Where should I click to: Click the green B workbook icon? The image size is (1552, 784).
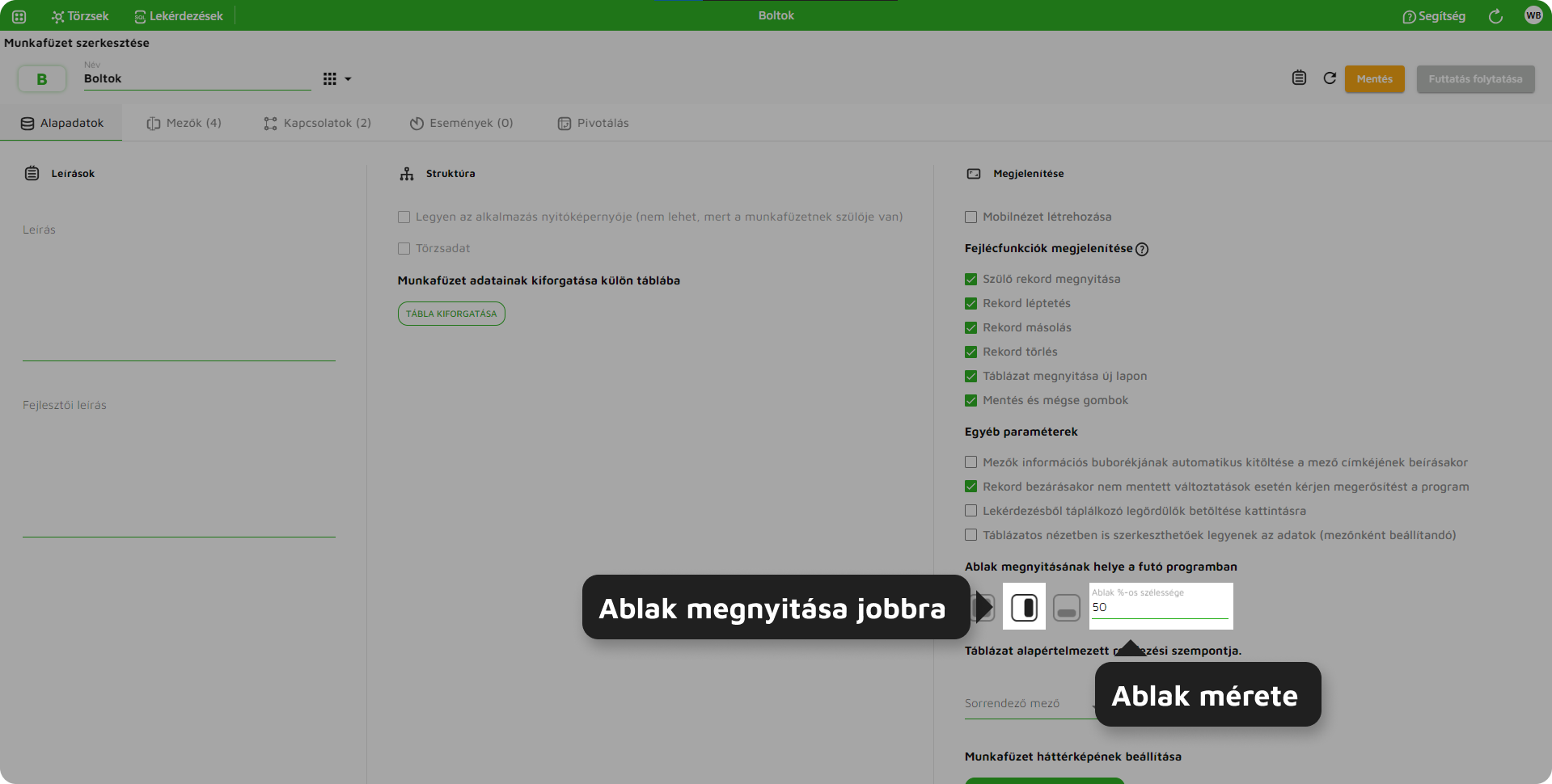[x=42, y=79]
